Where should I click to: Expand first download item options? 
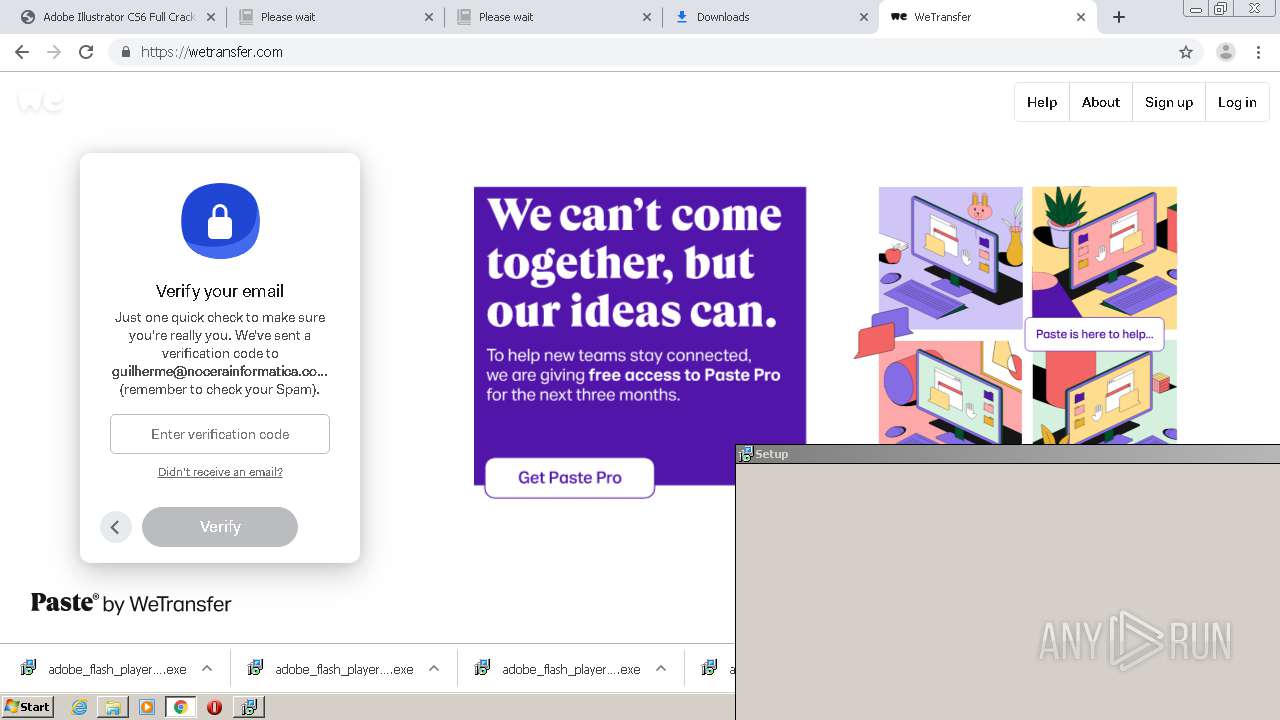[207, 669]
